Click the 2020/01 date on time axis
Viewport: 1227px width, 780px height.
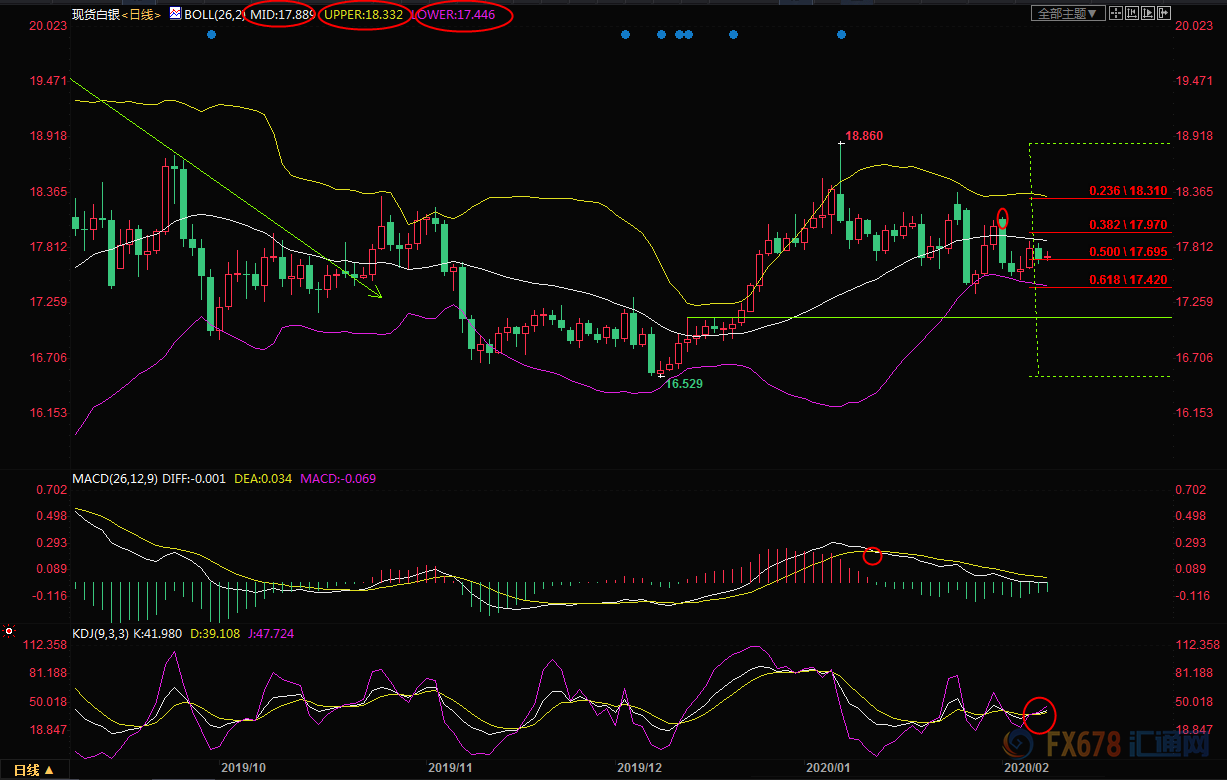click(827, 767)
